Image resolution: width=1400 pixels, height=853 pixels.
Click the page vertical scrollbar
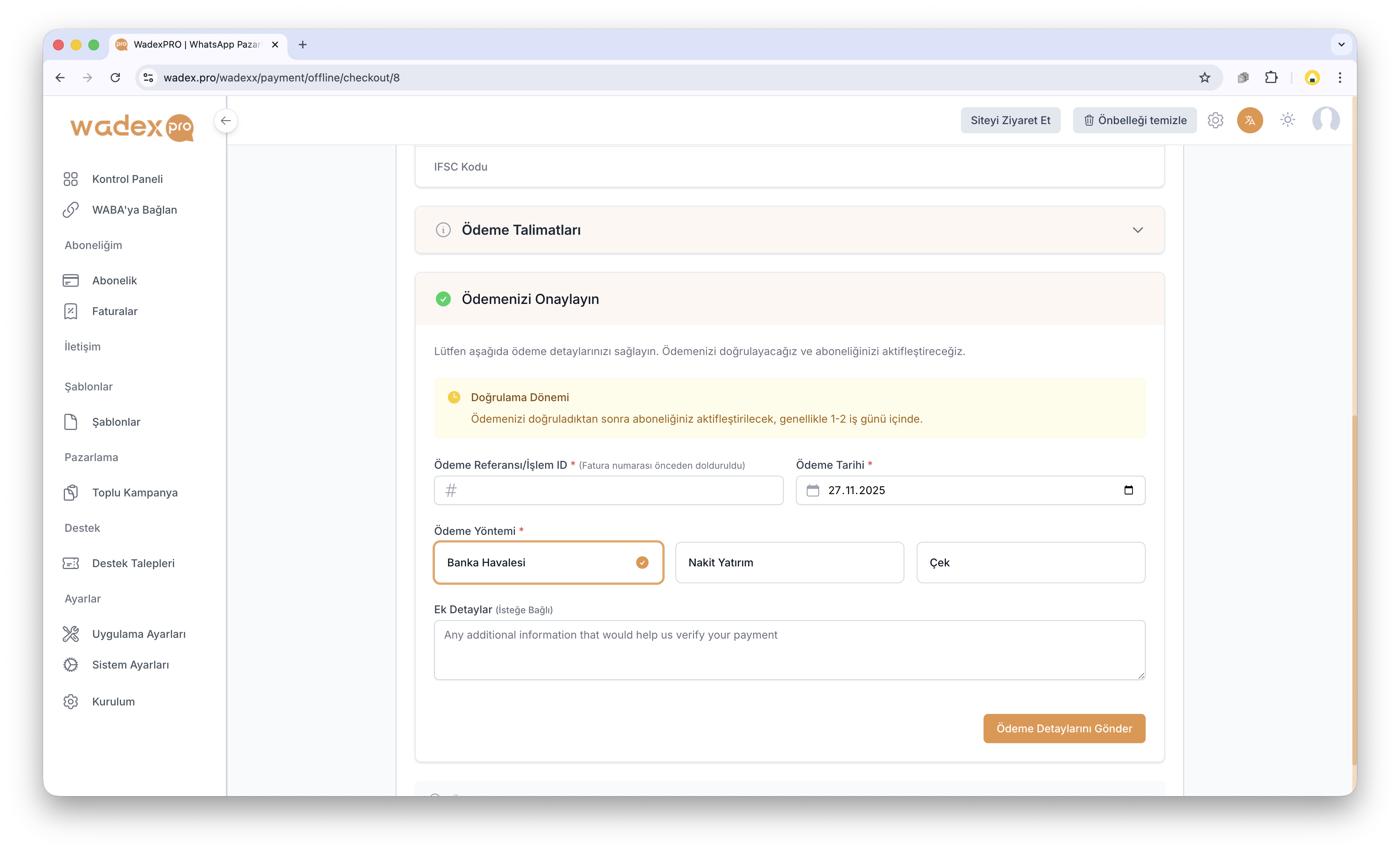(1354, 591)
